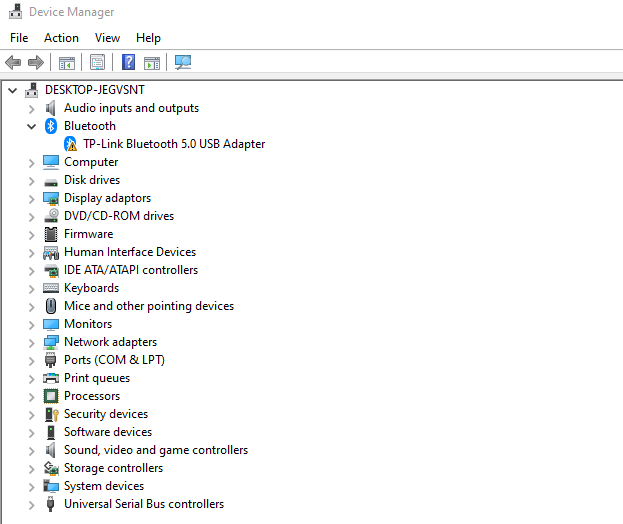
Task: Click the Storage controllers icon
Action: [x=51, y=468]
